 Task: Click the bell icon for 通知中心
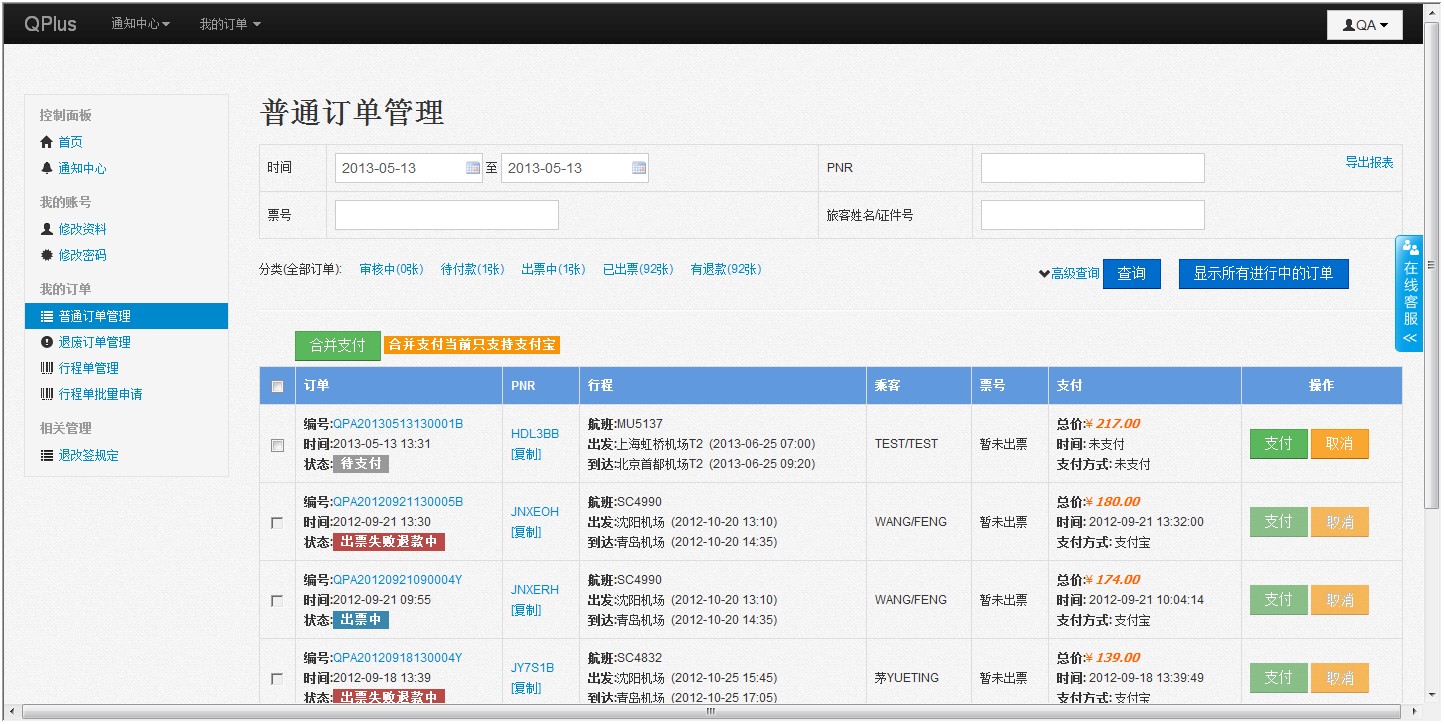pos(47,168)
